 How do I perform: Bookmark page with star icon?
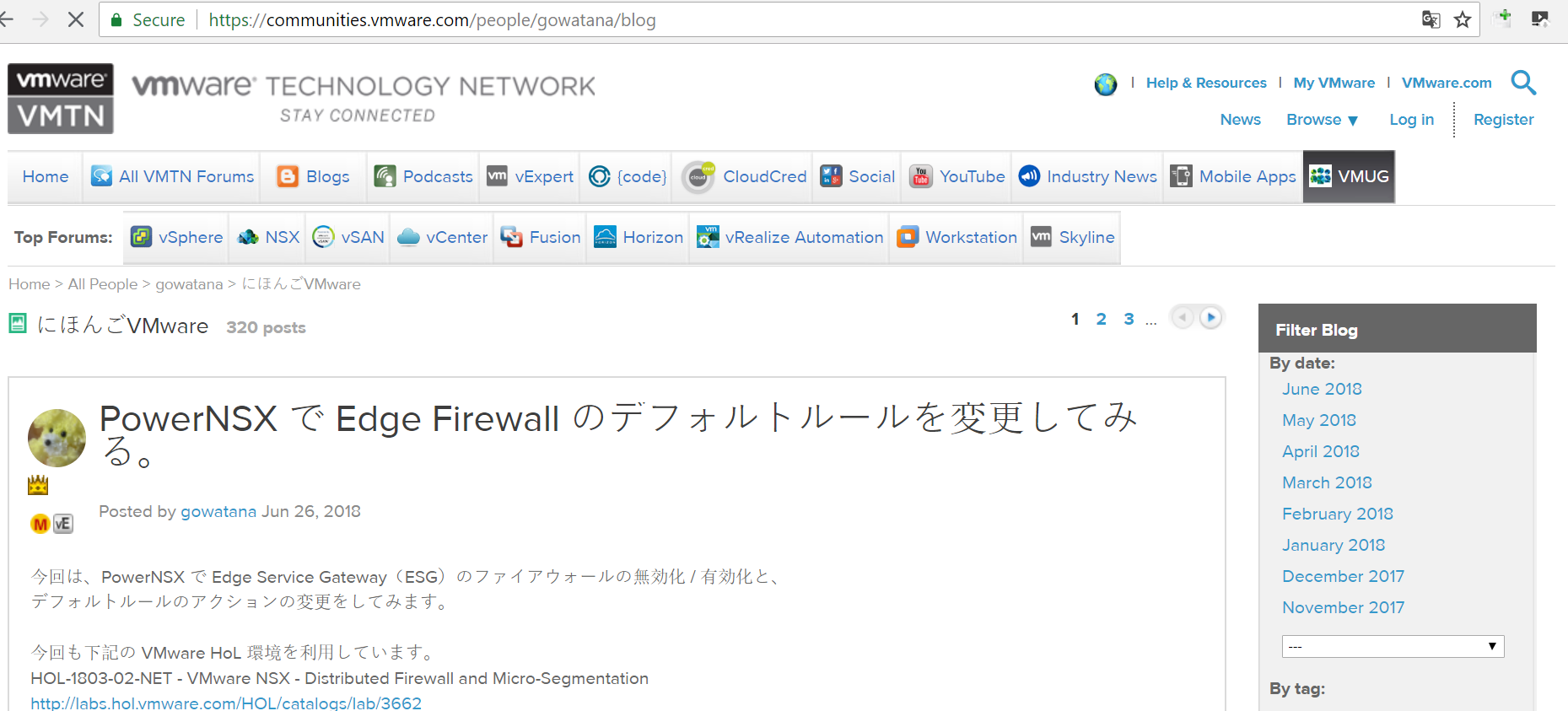click(1463, 19)
